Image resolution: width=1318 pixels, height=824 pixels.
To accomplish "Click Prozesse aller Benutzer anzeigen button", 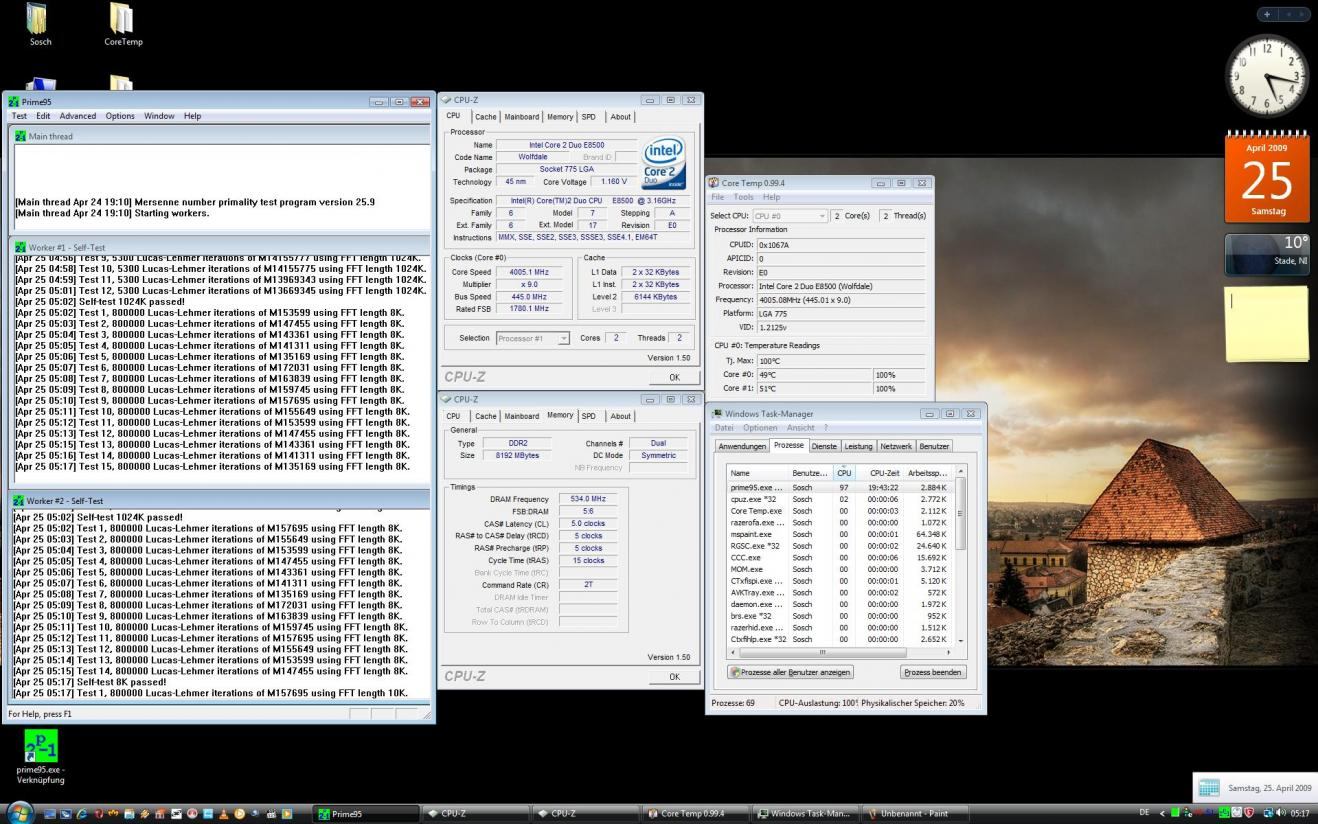I will [791, 672].
